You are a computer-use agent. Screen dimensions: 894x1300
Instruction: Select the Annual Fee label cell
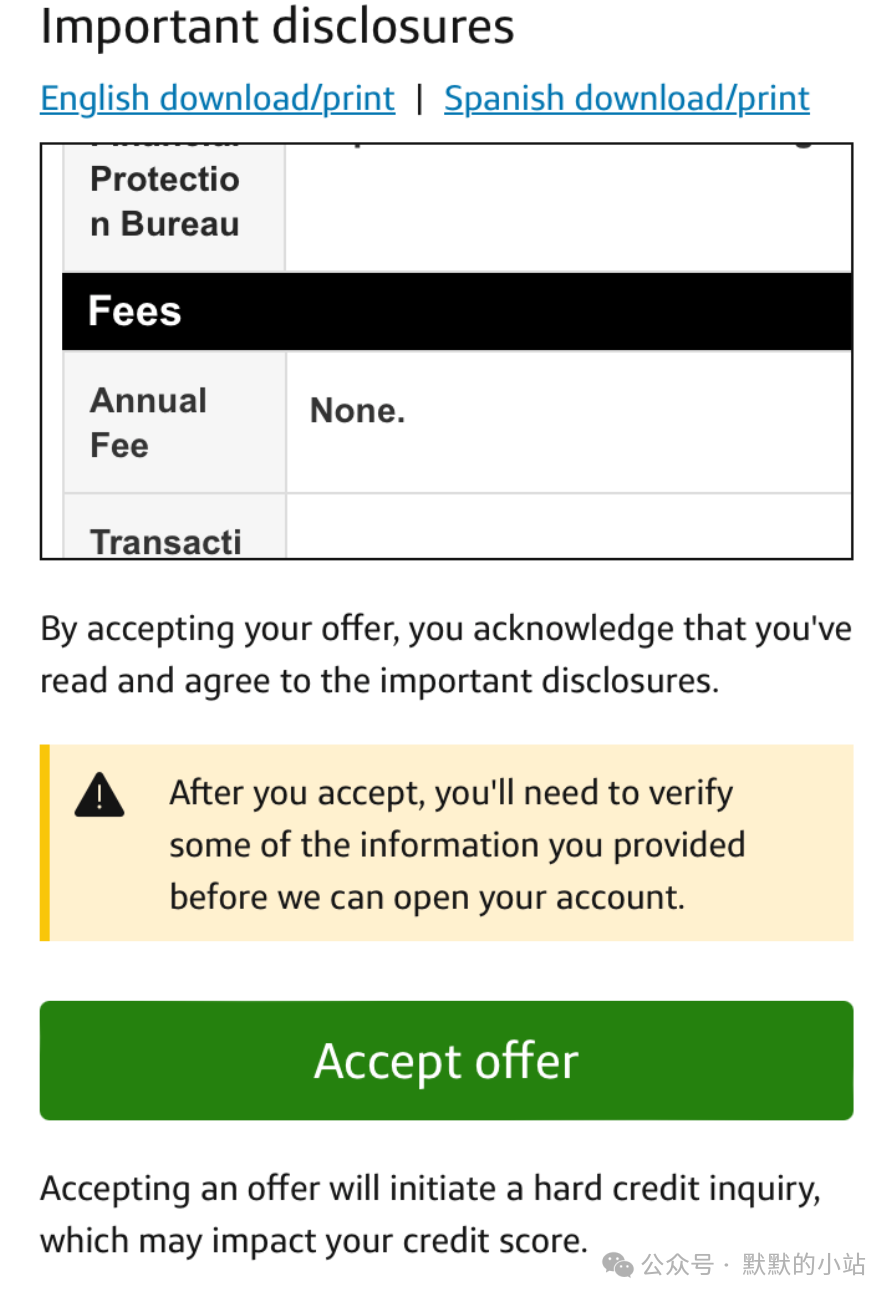pyautogui.click(x=175, y=422)
